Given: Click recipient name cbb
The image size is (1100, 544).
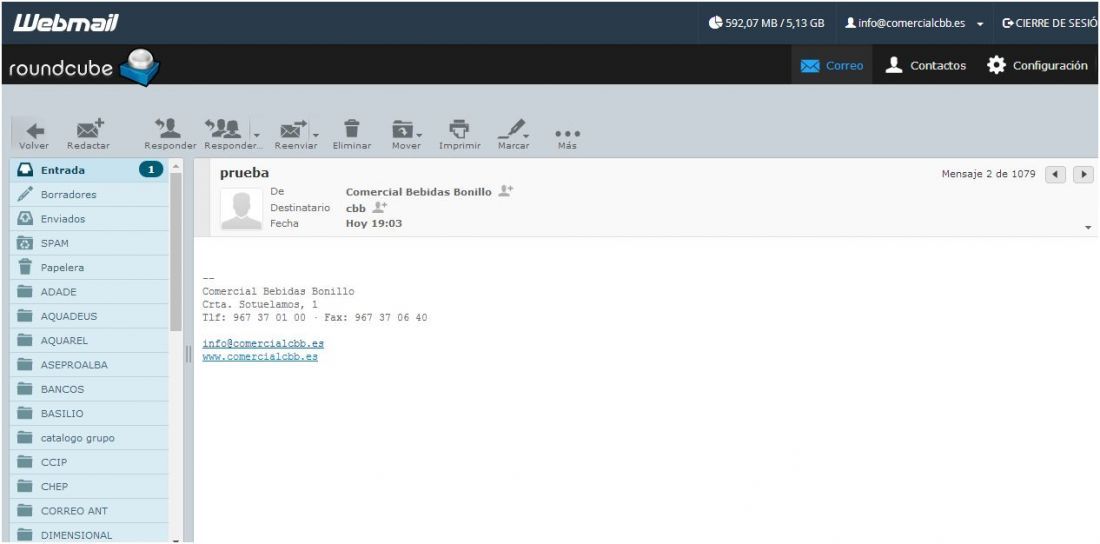Looking at the screenshot, I should tap(356, 208).
